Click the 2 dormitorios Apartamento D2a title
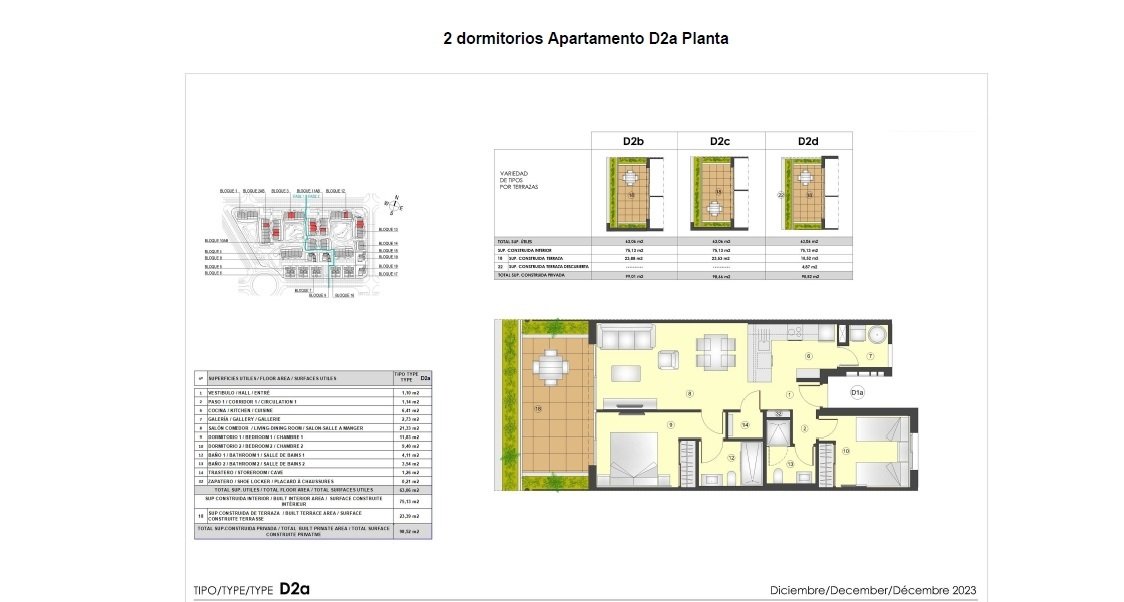Viewport: 1124px width, 602px height. 586,38
